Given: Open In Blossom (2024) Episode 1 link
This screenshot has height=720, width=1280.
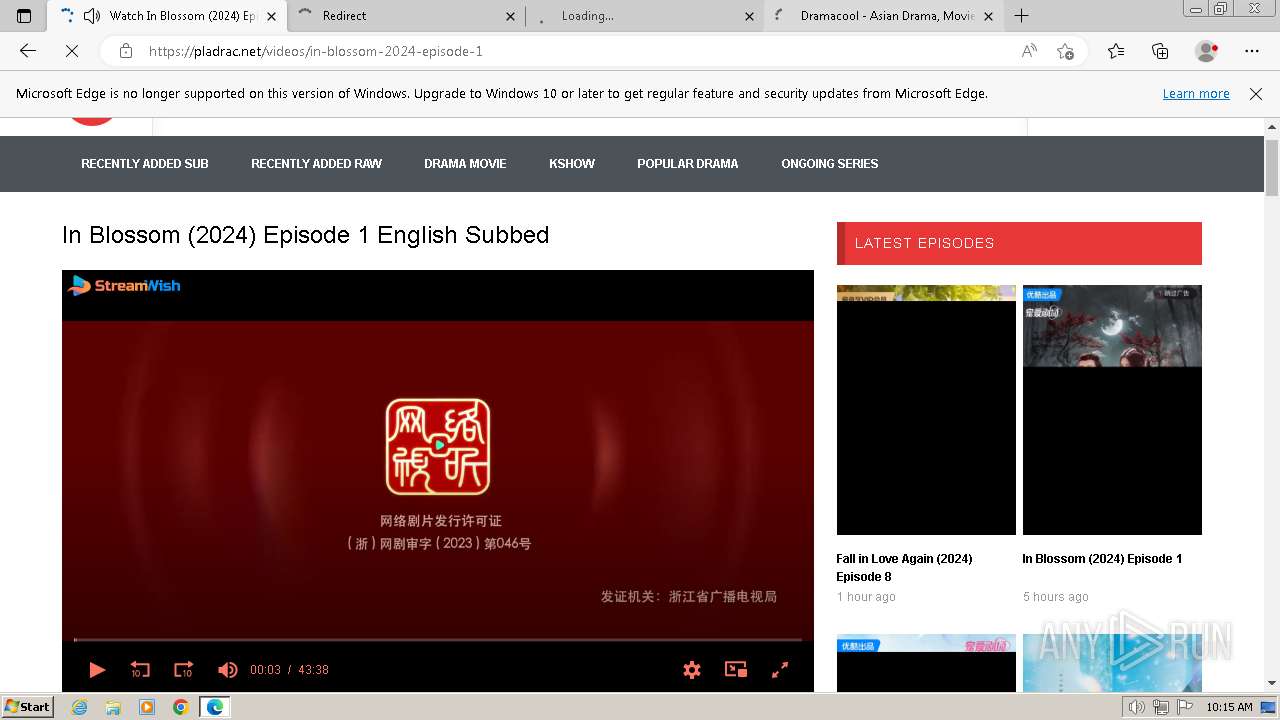Looking at the screenshot, I should (x=1102, y=559).
